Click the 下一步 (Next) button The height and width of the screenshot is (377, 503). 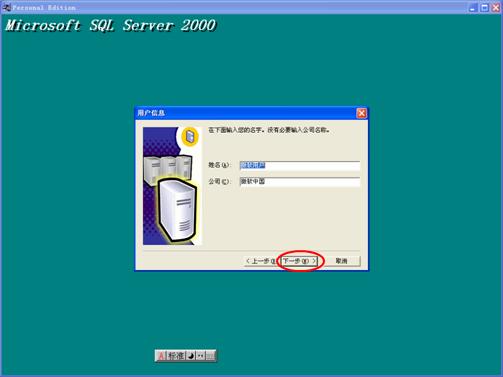299,261
